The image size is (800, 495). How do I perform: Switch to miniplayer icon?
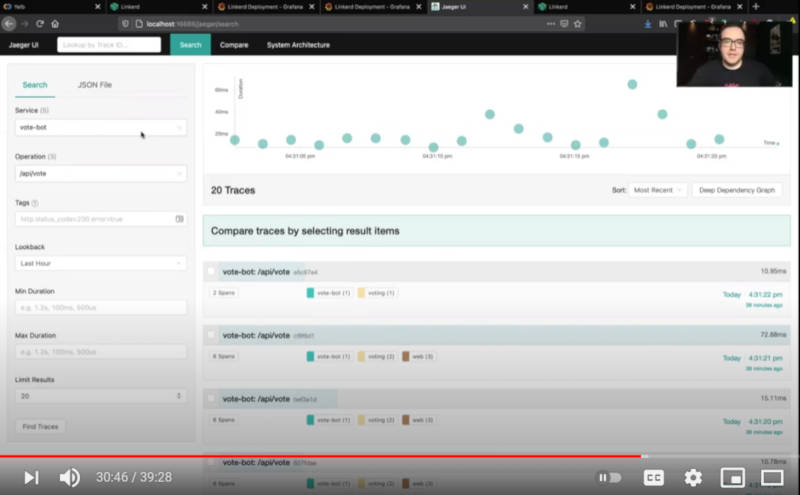click(x=732, y=478)
